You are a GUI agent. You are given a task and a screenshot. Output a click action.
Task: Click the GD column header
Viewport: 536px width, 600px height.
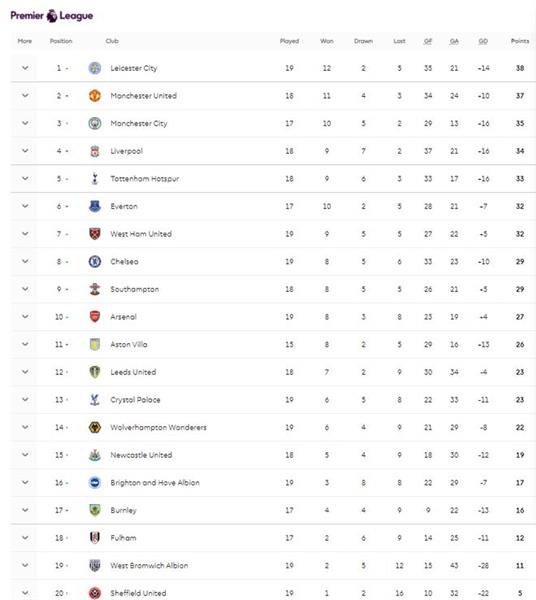point(483,41)
